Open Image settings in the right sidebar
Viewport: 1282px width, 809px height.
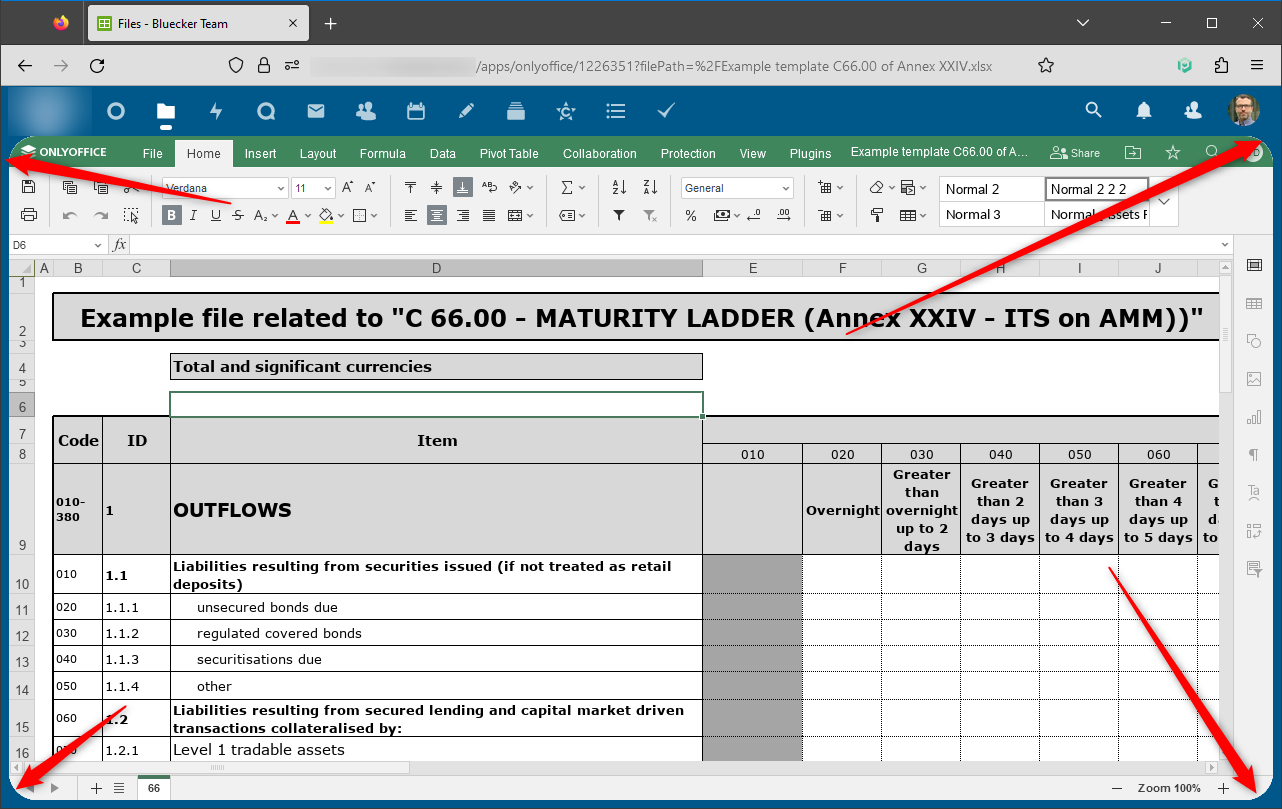pyautogui.click(x=1254, y=379)
